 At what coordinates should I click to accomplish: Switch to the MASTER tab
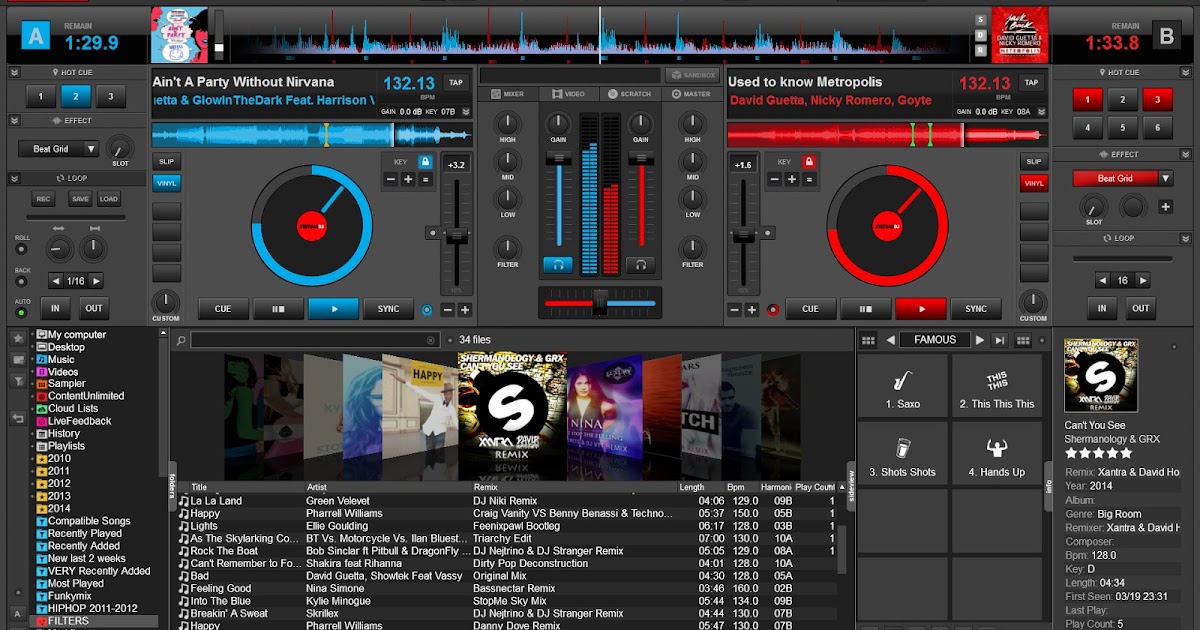[x=691, y=94]
